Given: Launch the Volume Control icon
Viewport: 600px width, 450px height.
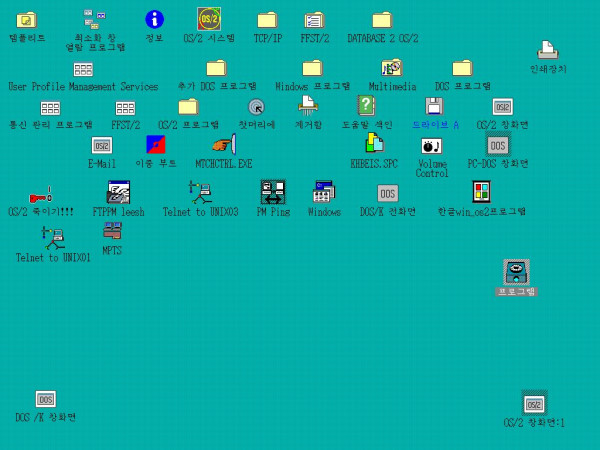Looking at the screenshot, I should pos(432,146).
